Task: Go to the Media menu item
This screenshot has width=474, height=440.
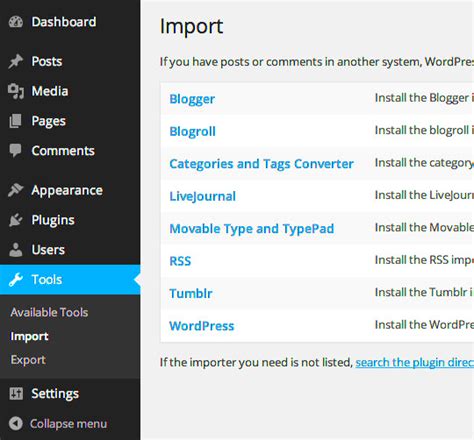Action: (50, 91)
